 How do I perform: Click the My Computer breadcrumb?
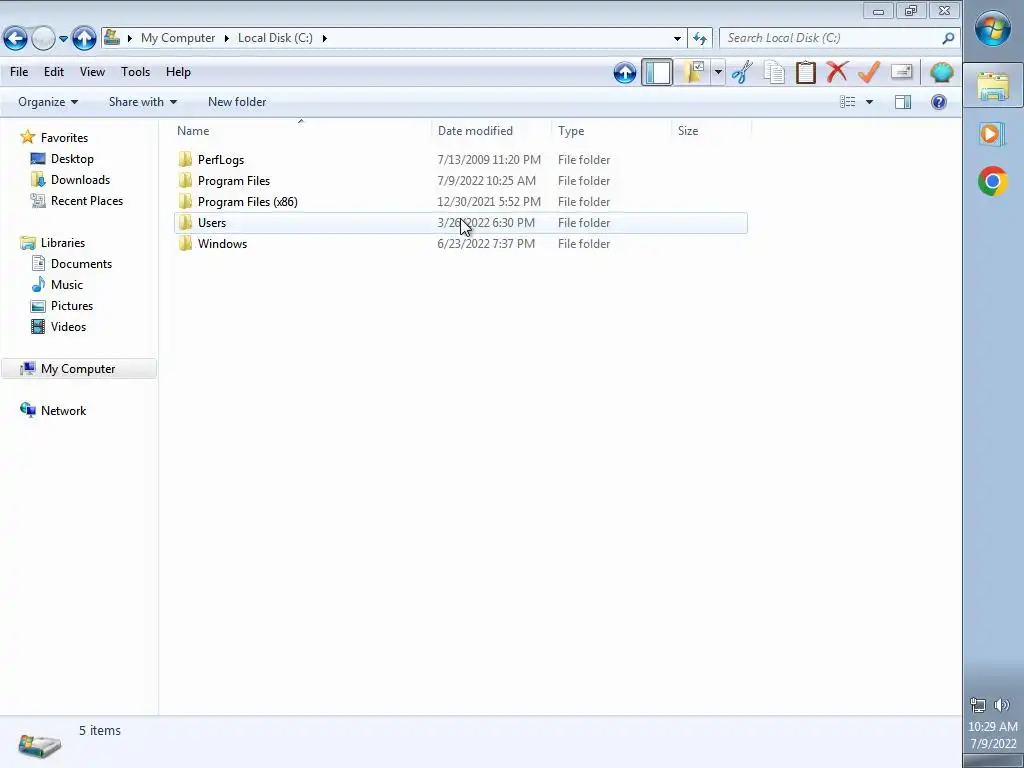click(178, 38)
